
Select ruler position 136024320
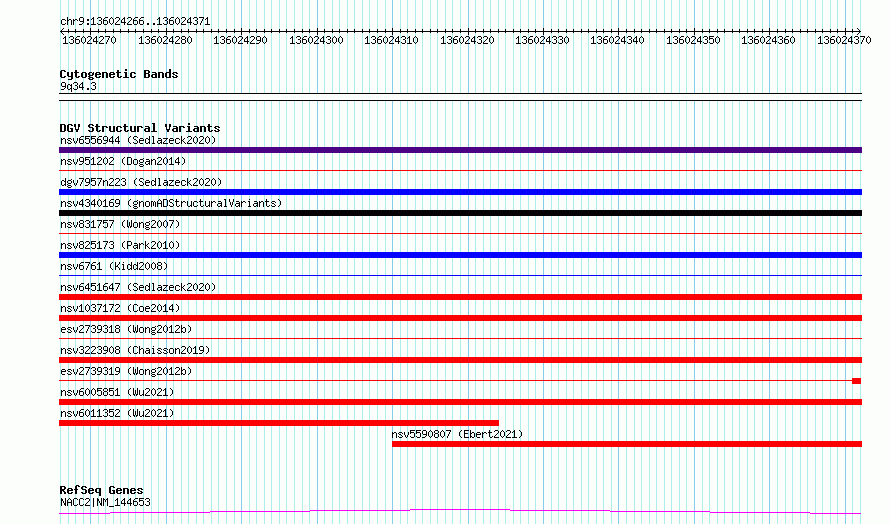pos(467,40)
